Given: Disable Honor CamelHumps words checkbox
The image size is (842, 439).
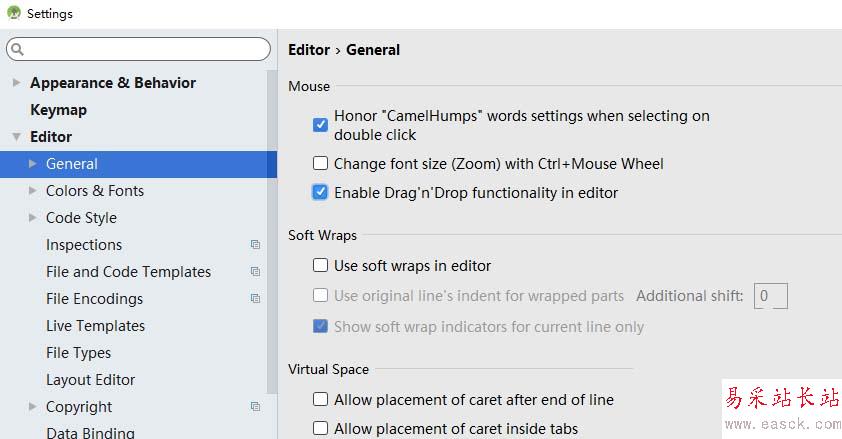Looking at the screenshot, I should coord(321,125).
